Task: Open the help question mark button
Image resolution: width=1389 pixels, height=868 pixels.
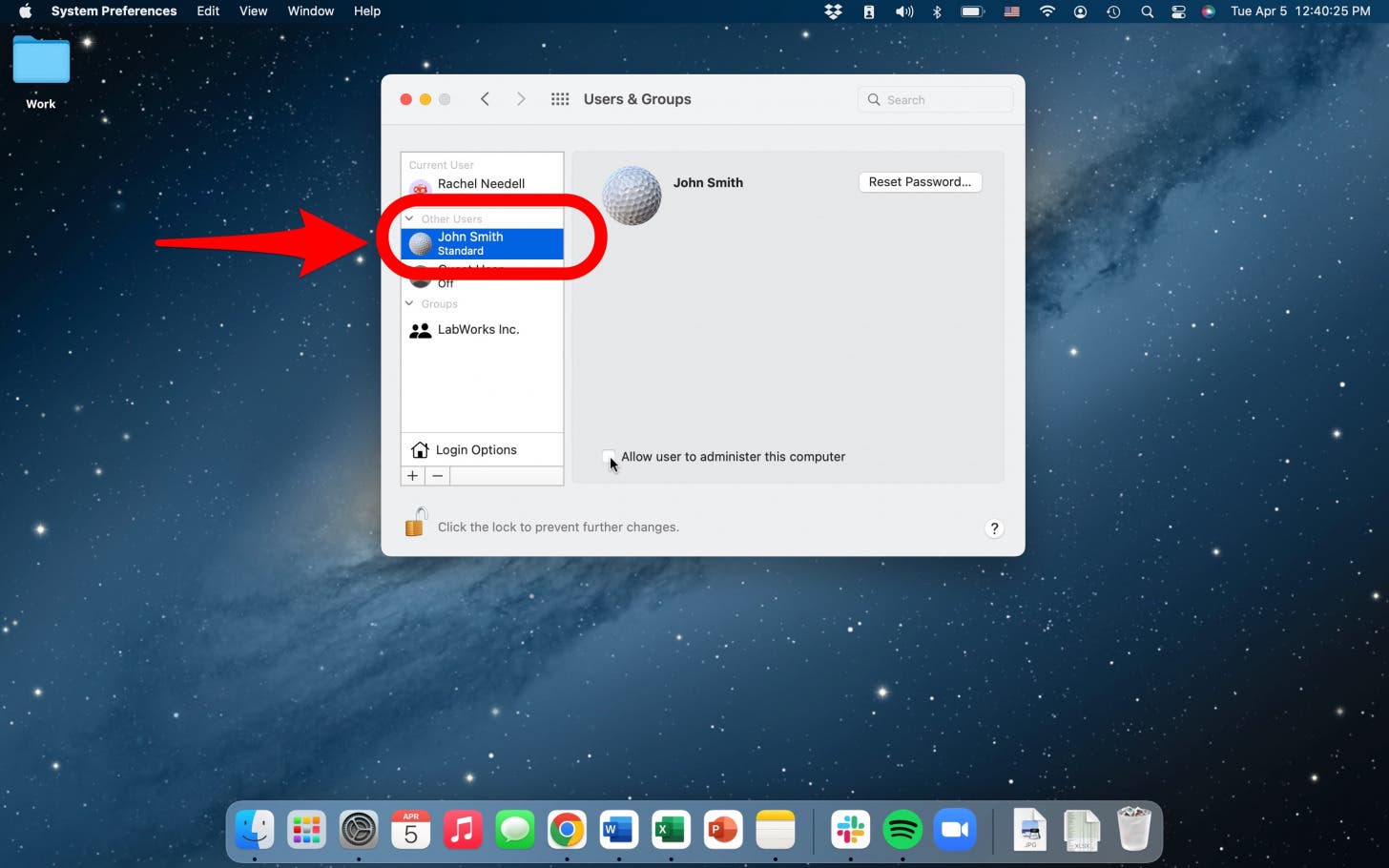Action: [x=994, y=528]
